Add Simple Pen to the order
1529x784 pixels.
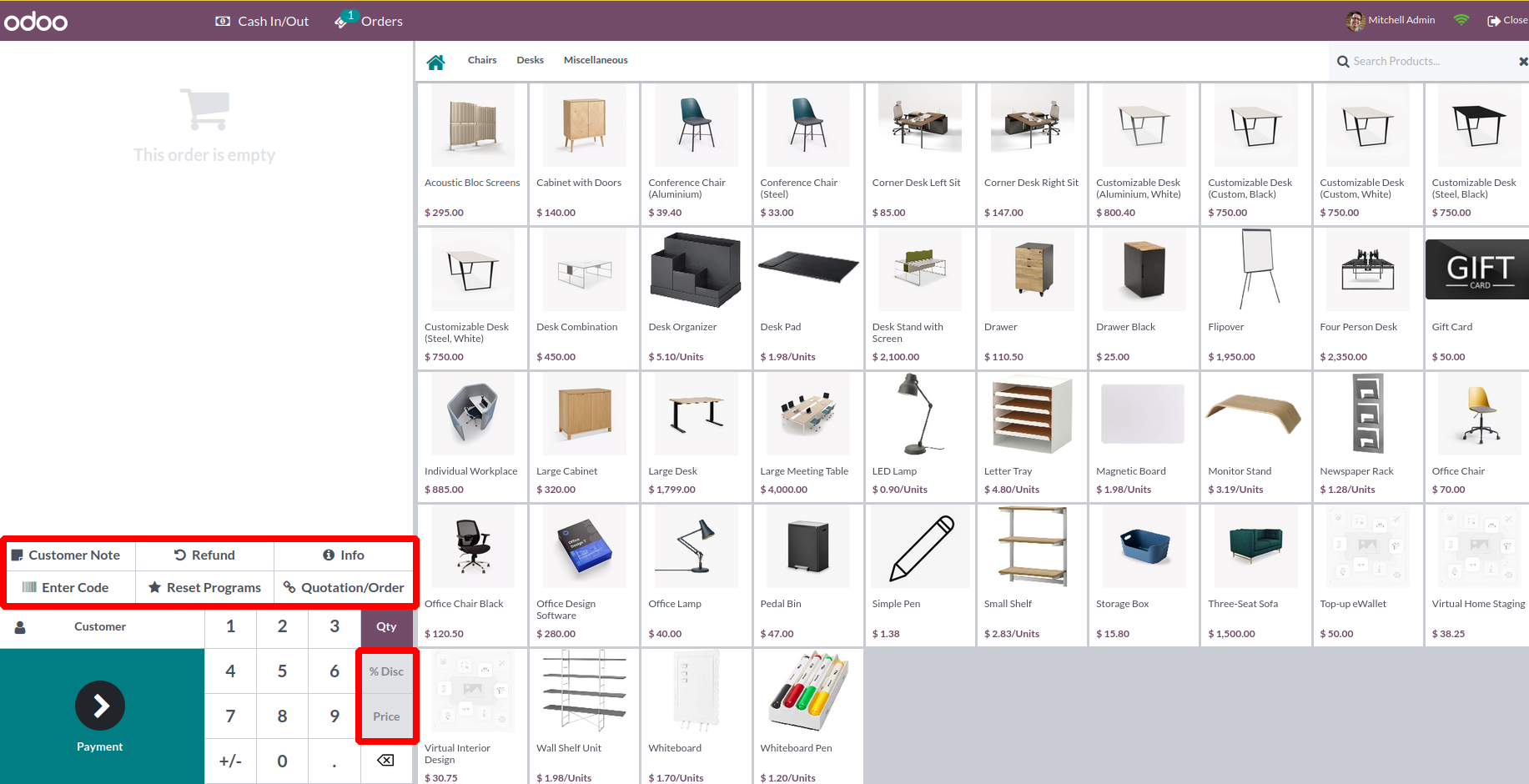(x=920, y=575)
